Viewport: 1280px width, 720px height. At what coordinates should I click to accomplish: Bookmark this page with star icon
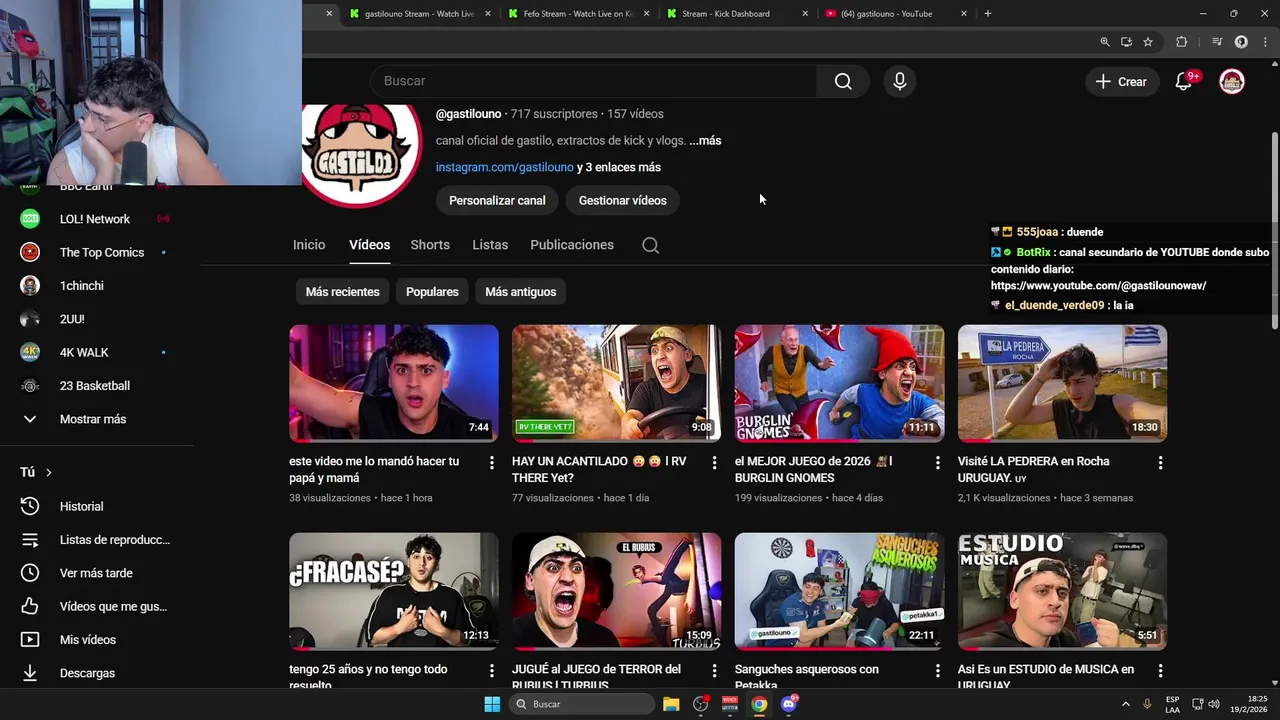tap(1148, 42)
